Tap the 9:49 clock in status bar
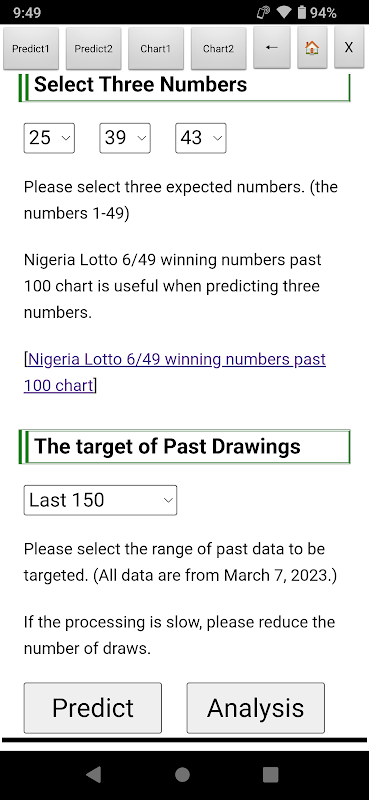Screen dimensions: 369x800 pyautogui.click(x=28, y=12)
